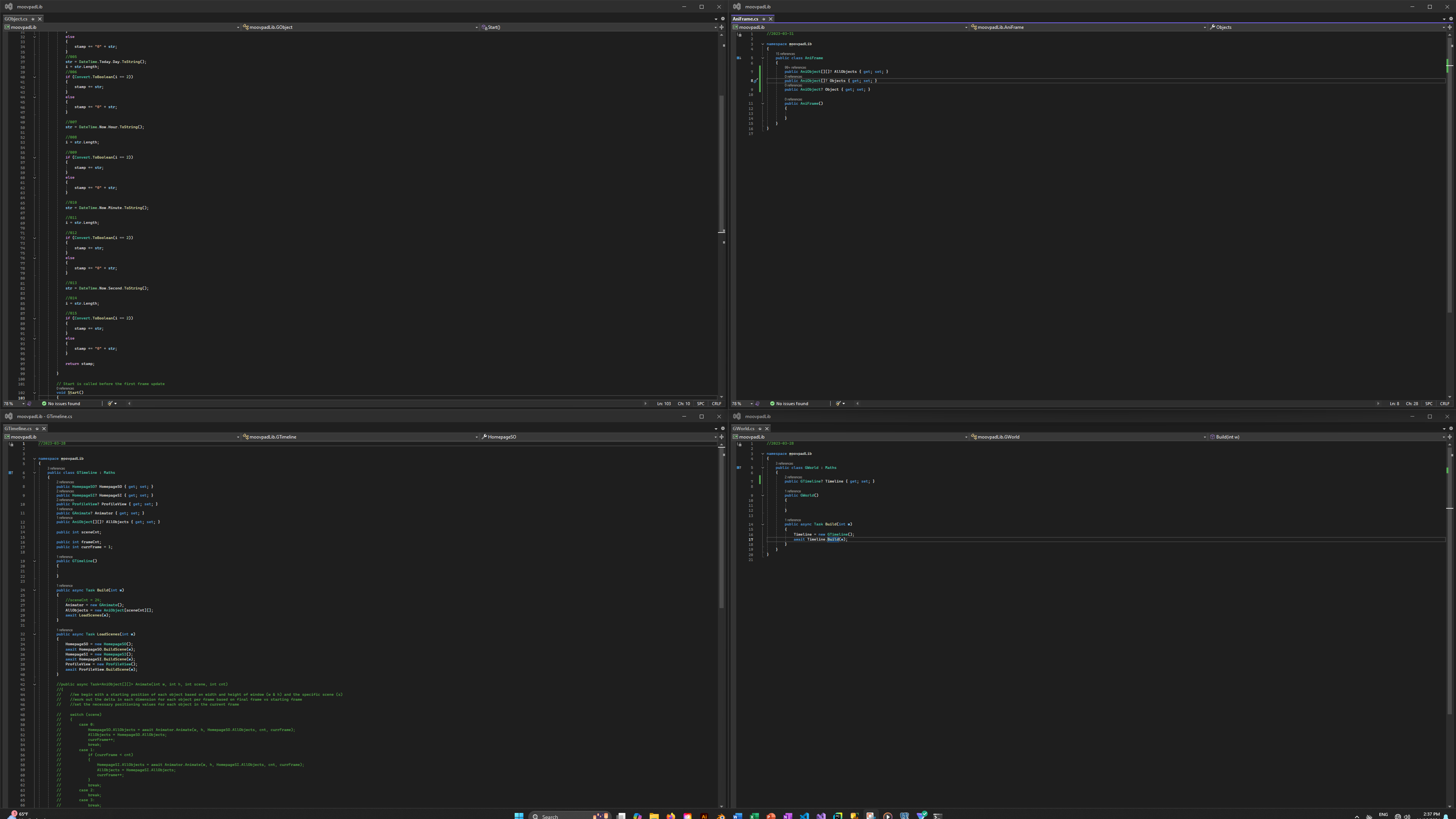Open the Build(int w) members dropdown

point(1327,437)
